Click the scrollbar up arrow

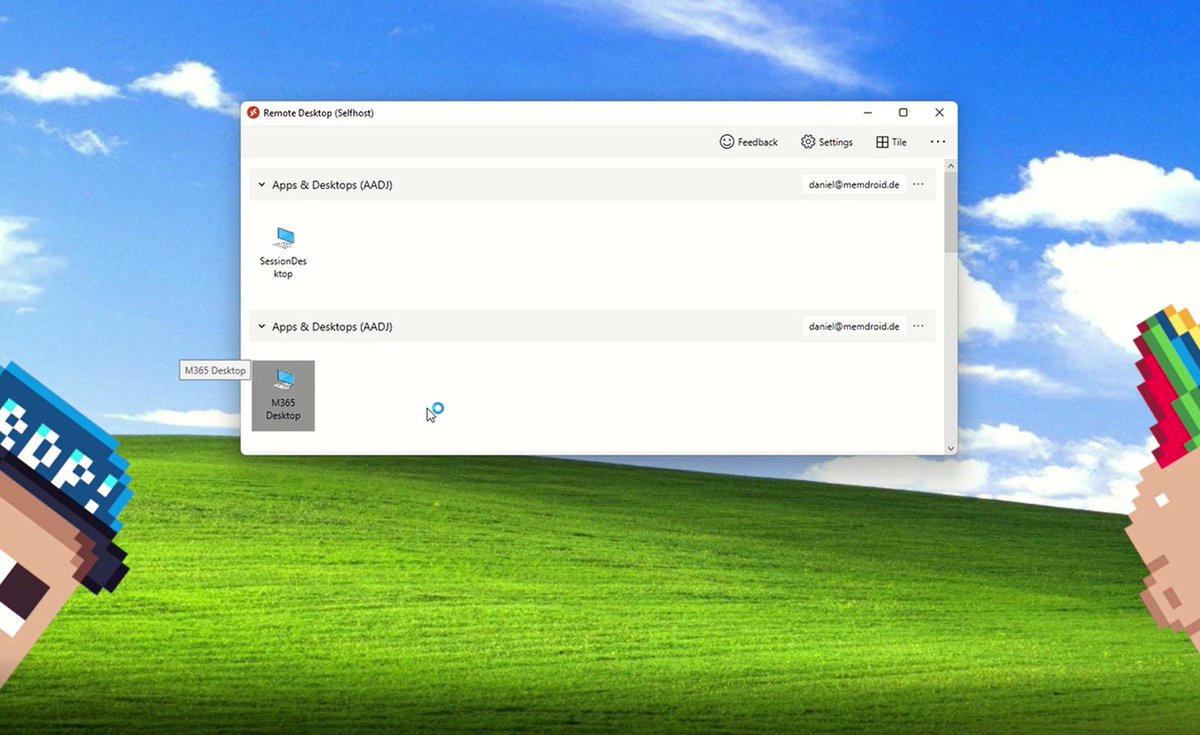pyautogui.click(x=951, y=165)
